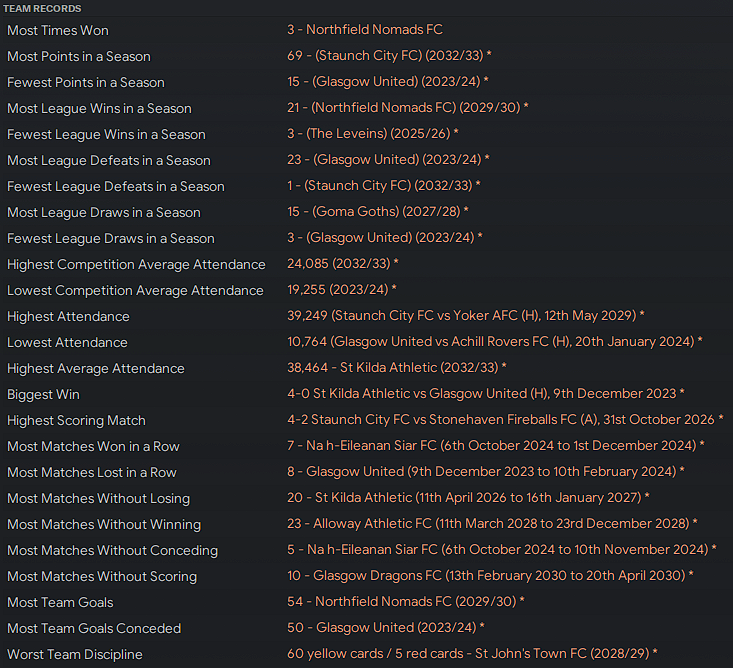This screenshot has width=733, height=668.
Task: Click '3 - (Glasgow United) (2023/24)' fewest draws value
Action: (385, 237)
